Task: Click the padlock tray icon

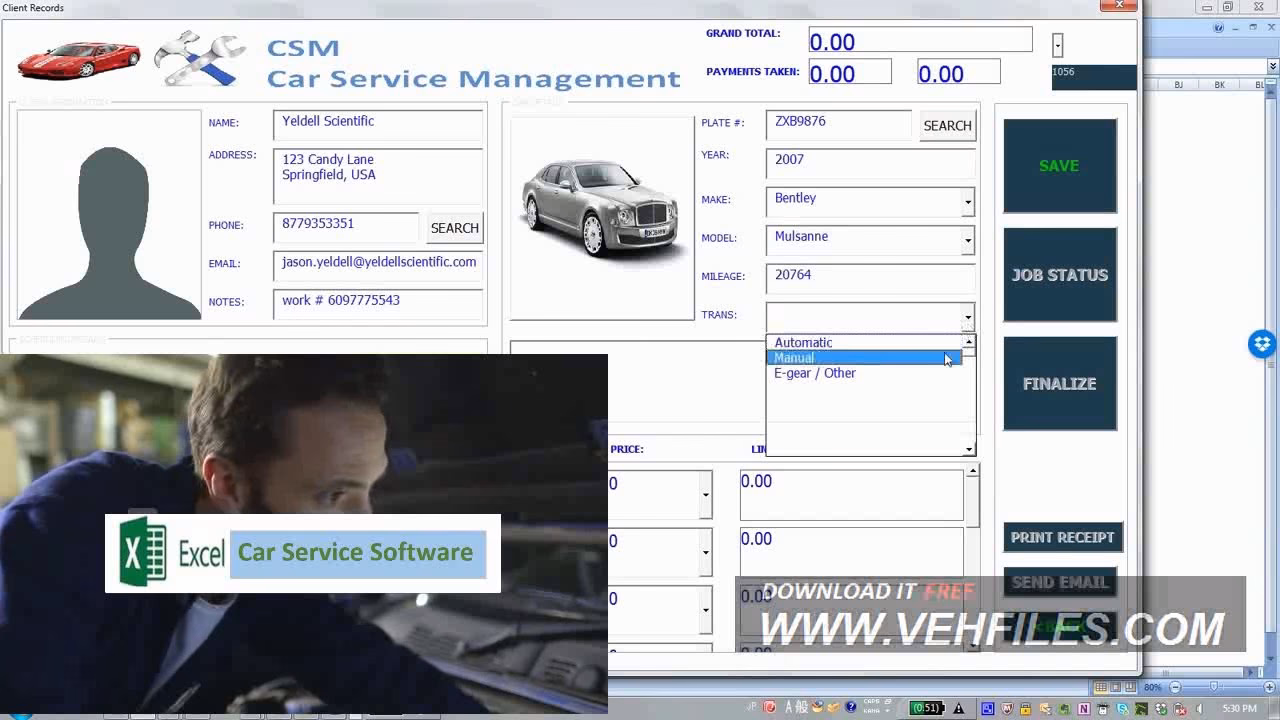Action: 1025,708
